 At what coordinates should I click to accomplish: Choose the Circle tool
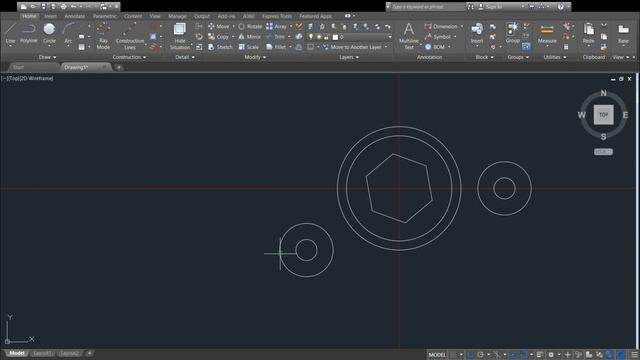(49, 33)
